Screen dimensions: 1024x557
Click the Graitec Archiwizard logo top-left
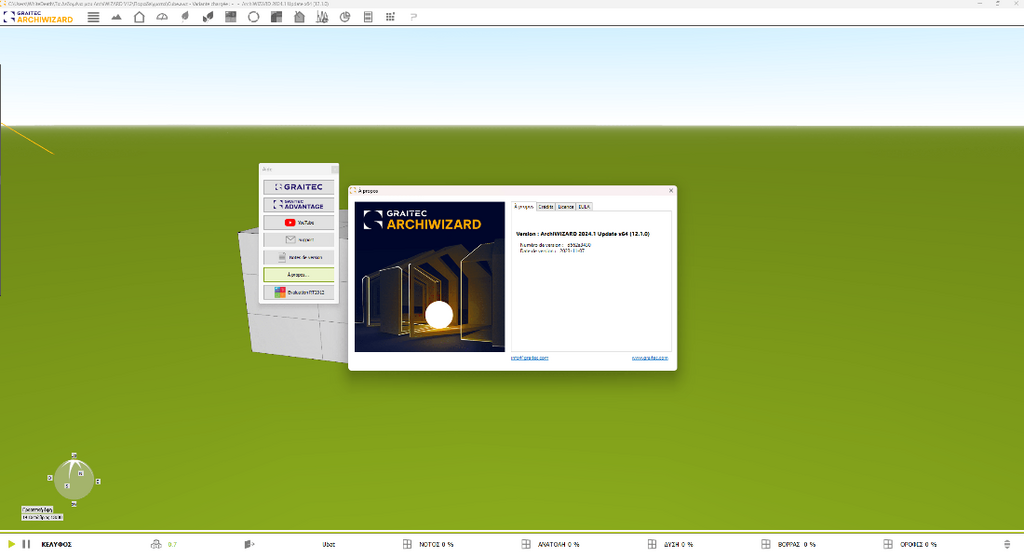point(39,17)
